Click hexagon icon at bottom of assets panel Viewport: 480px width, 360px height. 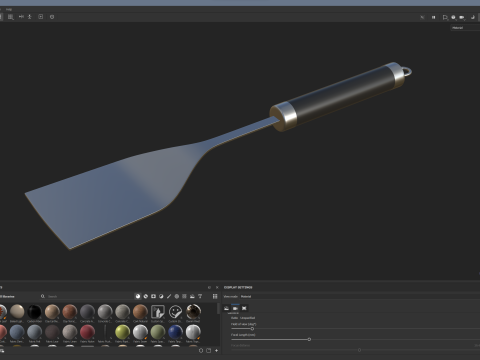(x=201, y=350)
